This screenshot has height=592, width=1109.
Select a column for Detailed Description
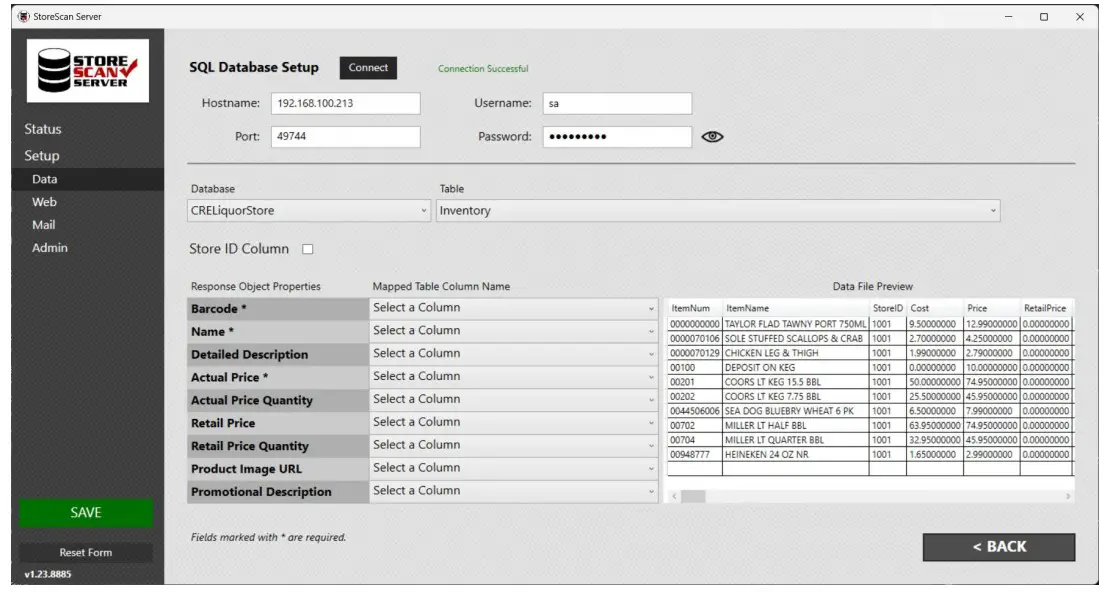point(513,354)
